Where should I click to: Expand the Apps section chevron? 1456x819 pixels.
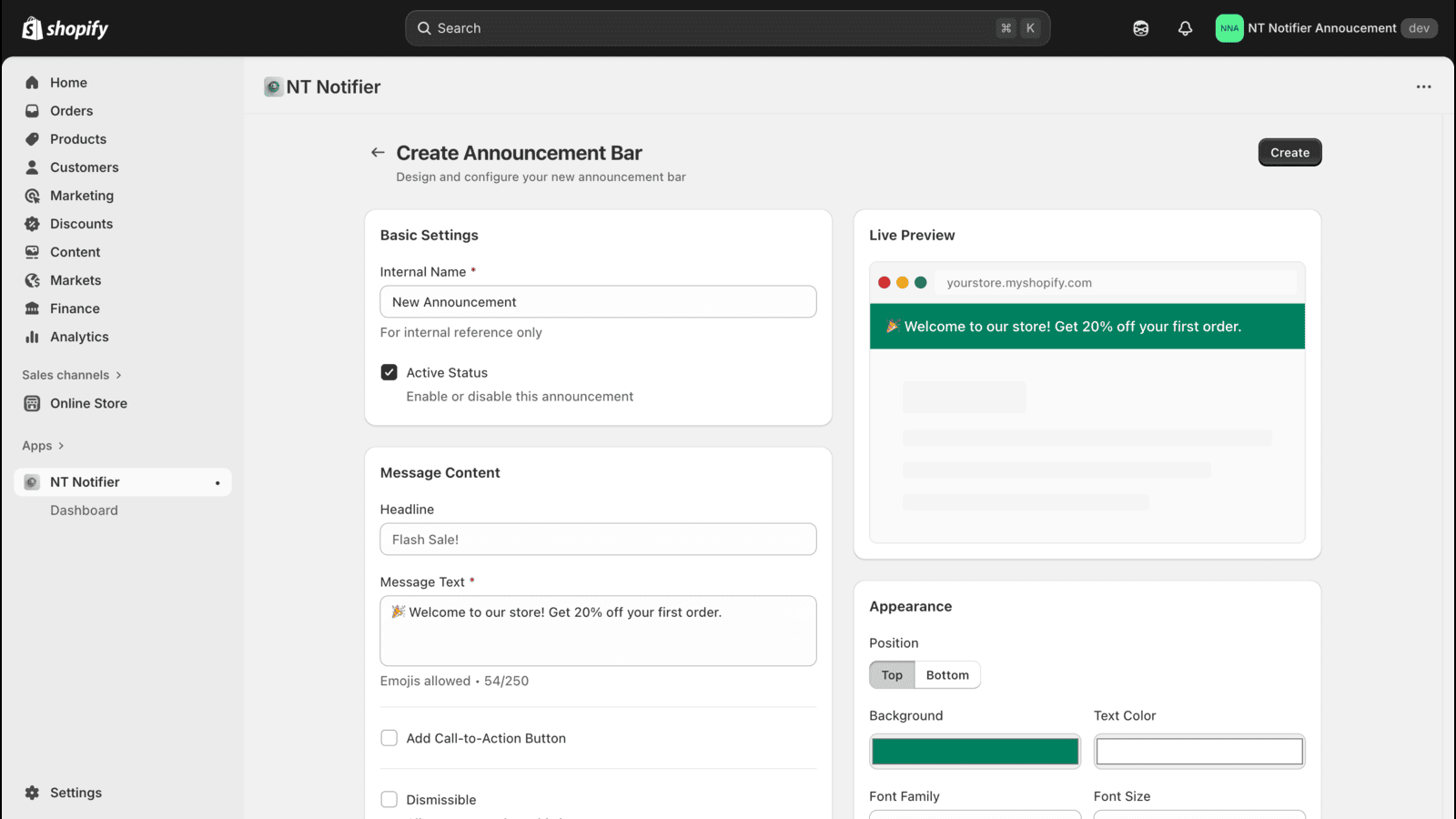(61, 446)
